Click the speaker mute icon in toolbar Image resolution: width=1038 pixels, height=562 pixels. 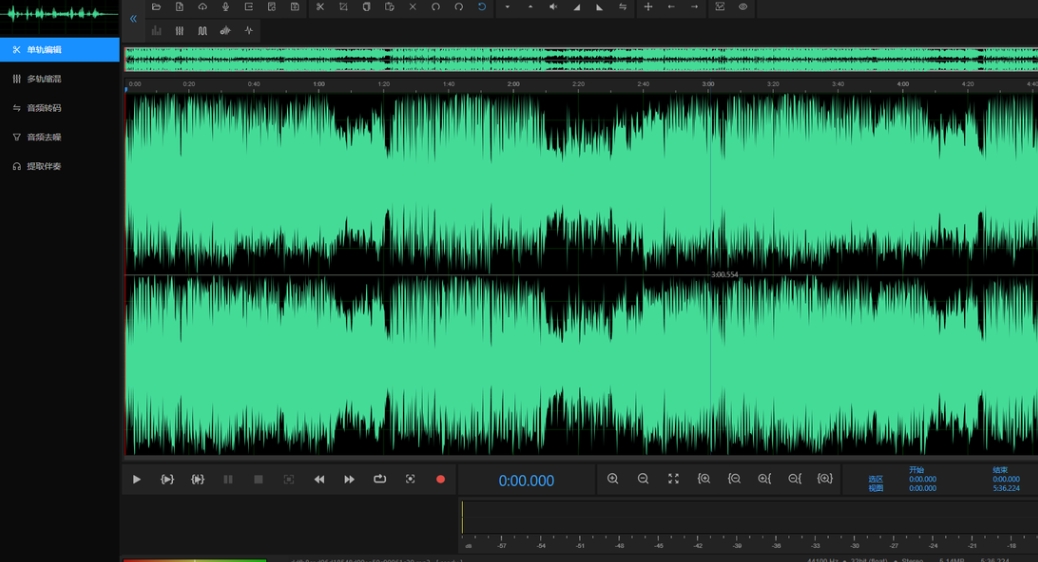[x=553, y=7]
